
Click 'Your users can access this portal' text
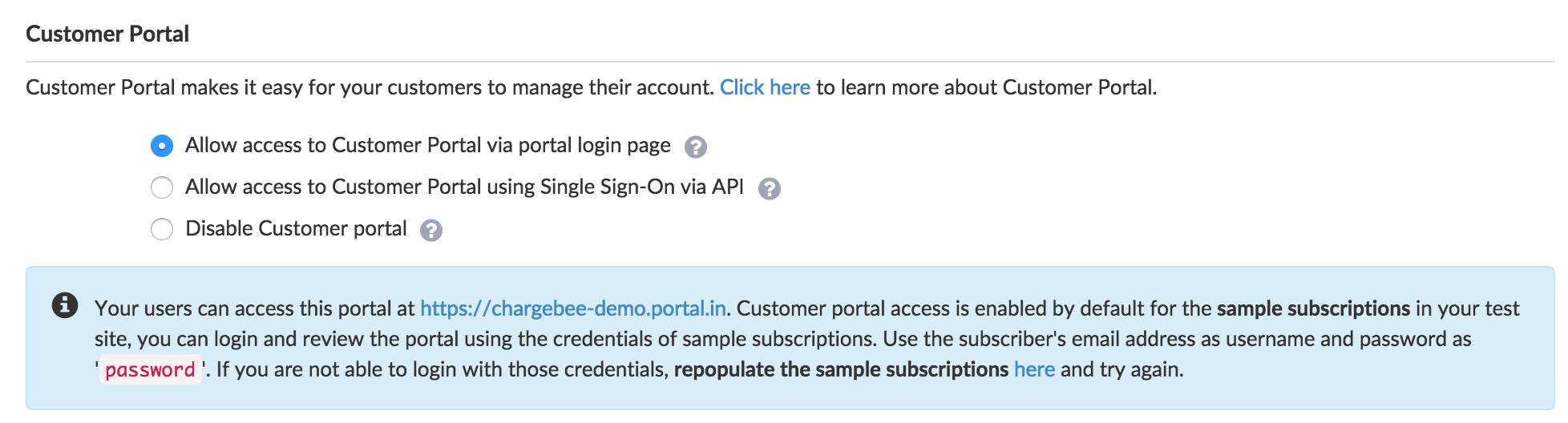tap(254, 308)
